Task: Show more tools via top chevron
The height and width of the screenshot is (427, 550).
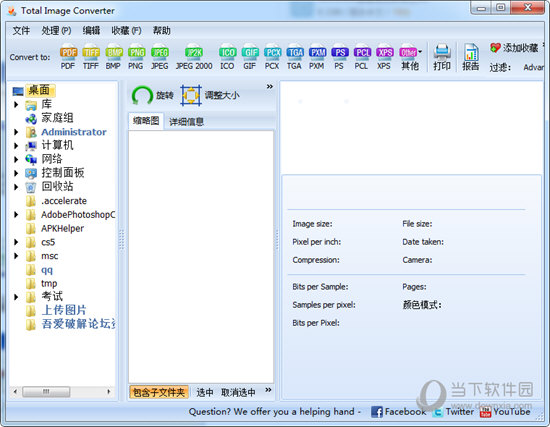Action: (269, 86)
